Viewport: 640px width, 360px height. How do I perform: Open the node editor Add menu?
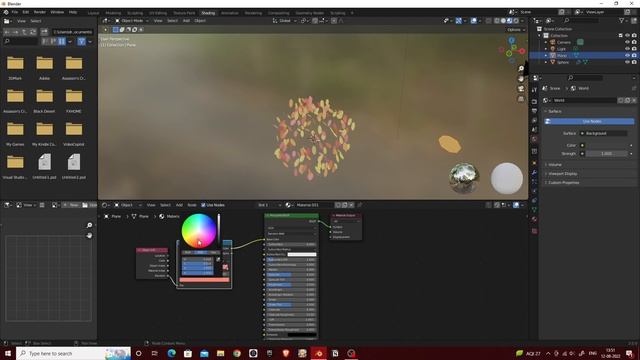[x=179, y=205]
